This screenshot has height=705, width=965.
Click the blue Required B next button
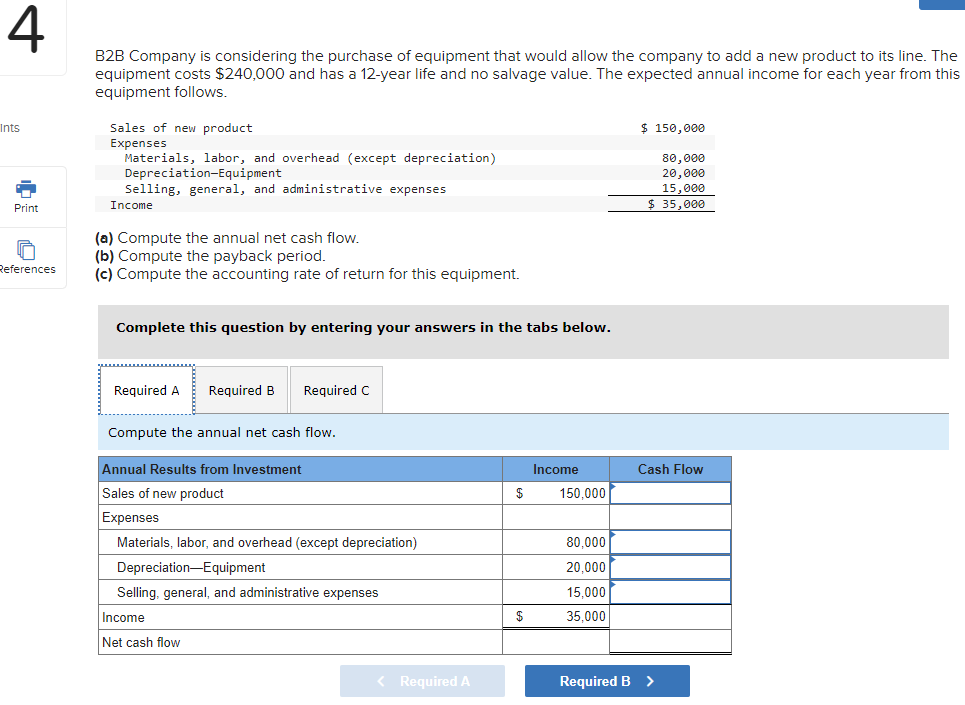(607, 681)
